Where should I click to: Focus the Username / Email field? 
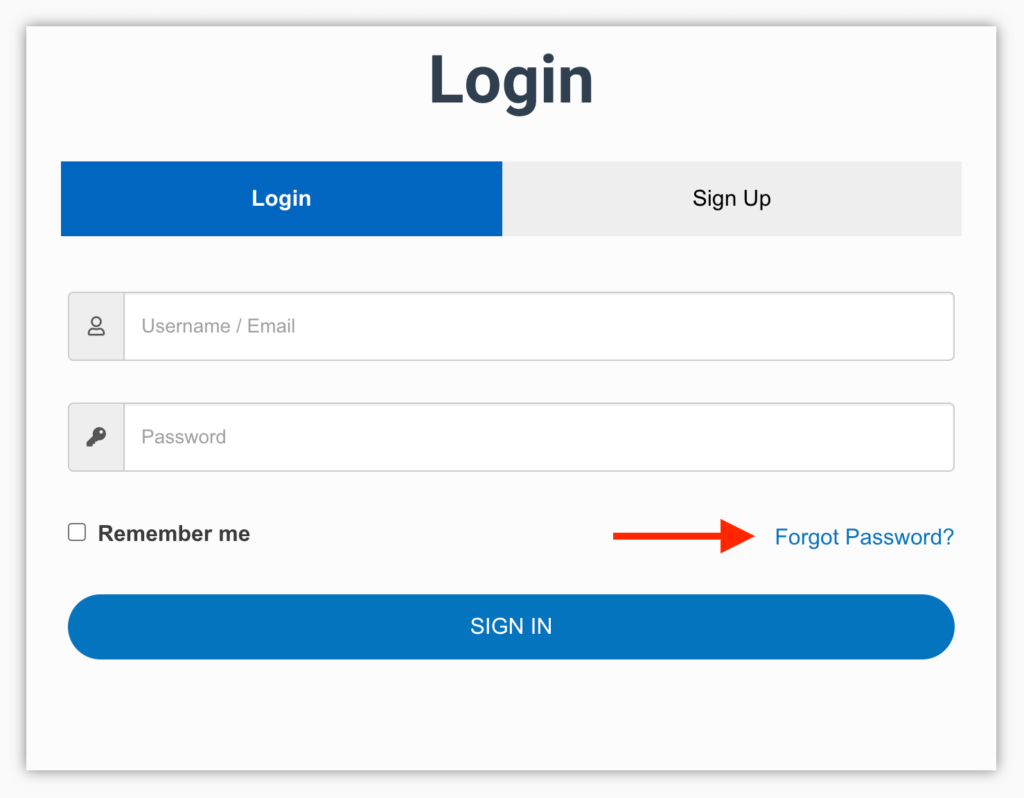pos(538,326)
